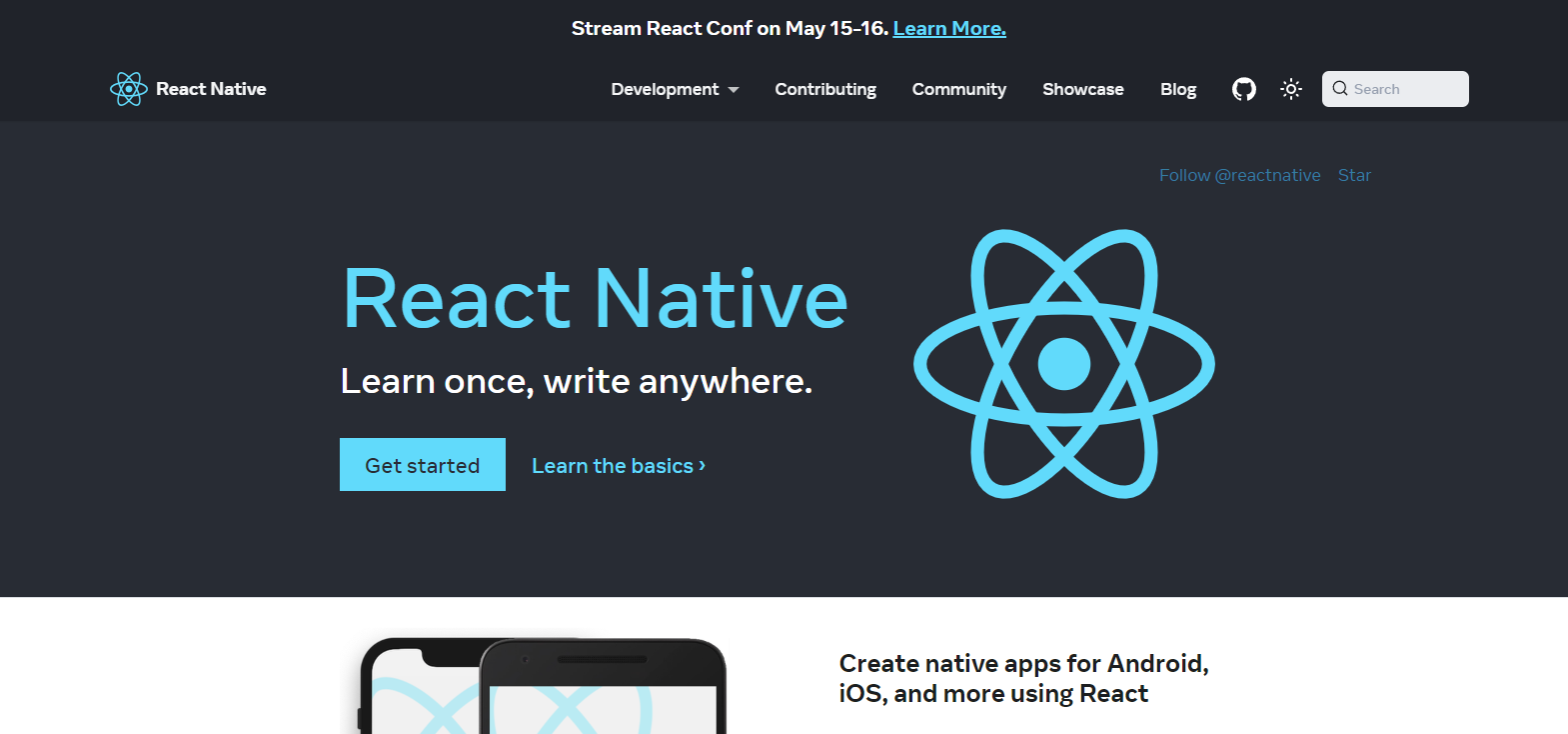Toggle dark/light mode with sun icon

1291,89
